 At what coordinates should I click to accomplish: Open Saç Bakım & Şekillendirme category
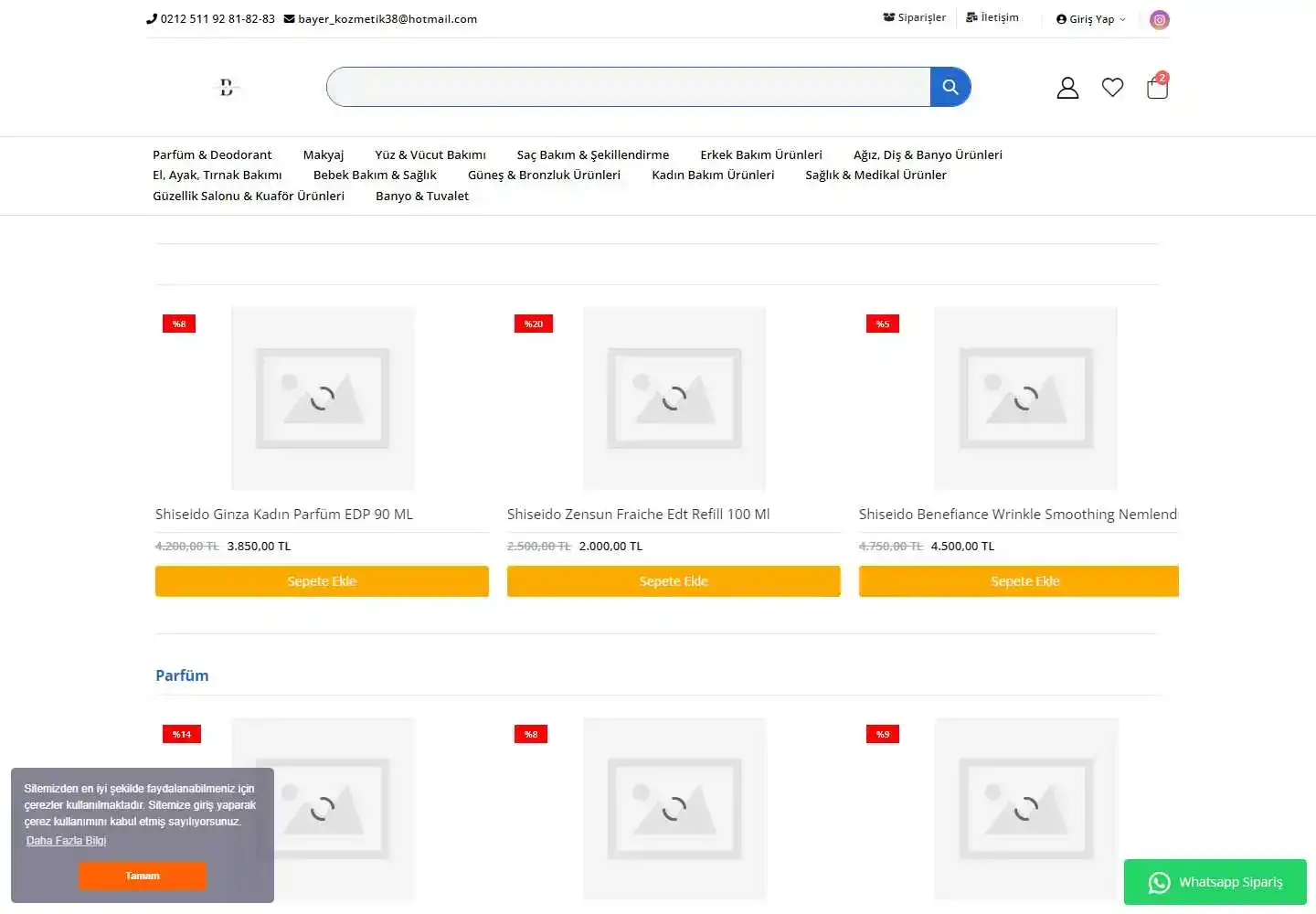pos(593,154)
